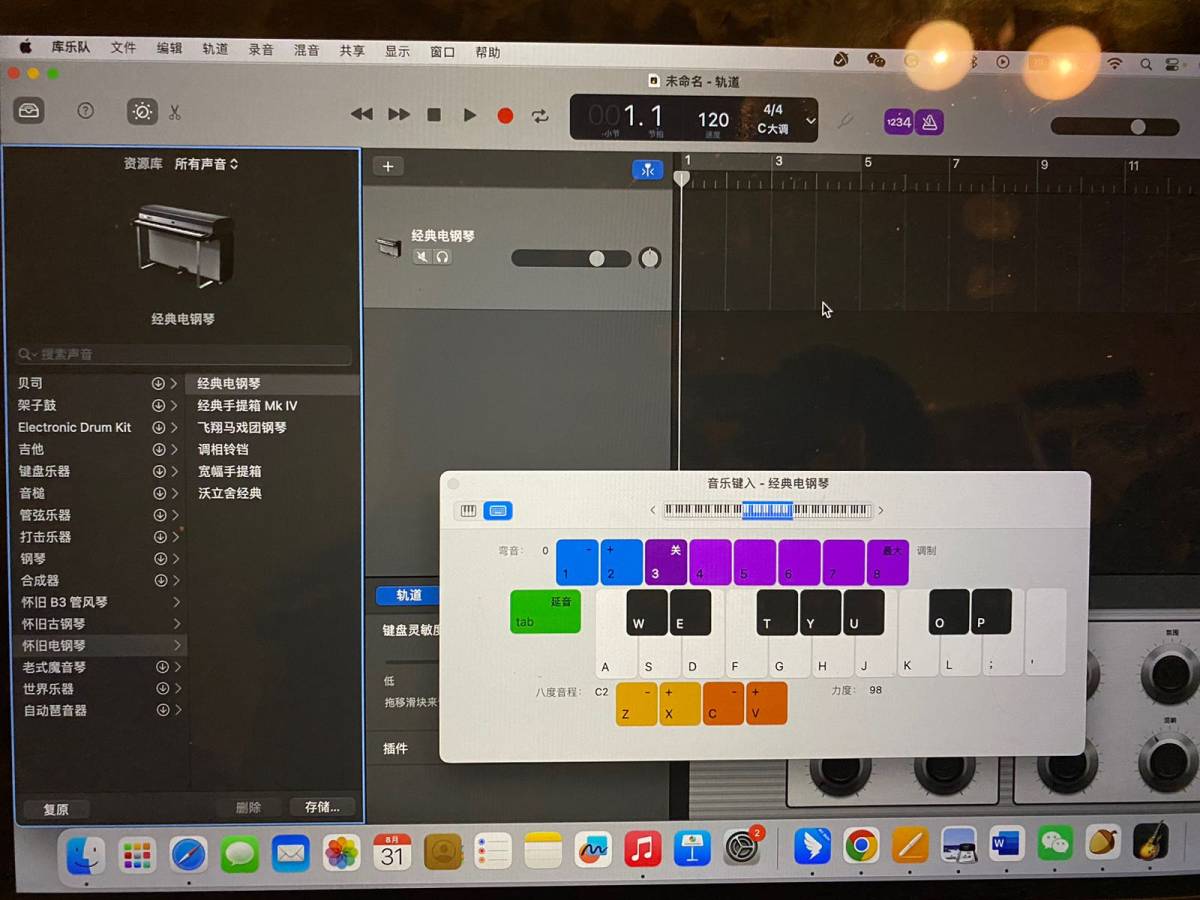
Task: Toggle the metronome button
Action: coord(930,122)
